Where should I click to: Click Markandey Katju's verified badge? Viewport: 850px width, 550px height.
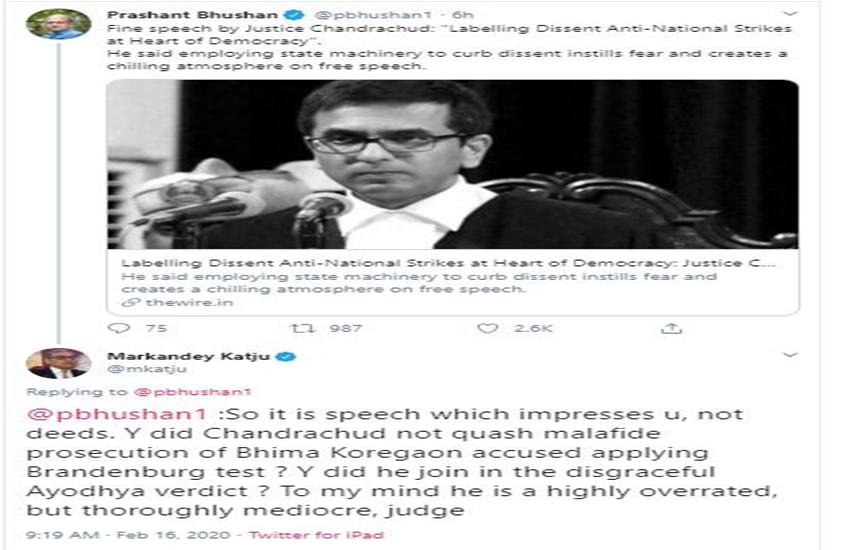(287, 357)
